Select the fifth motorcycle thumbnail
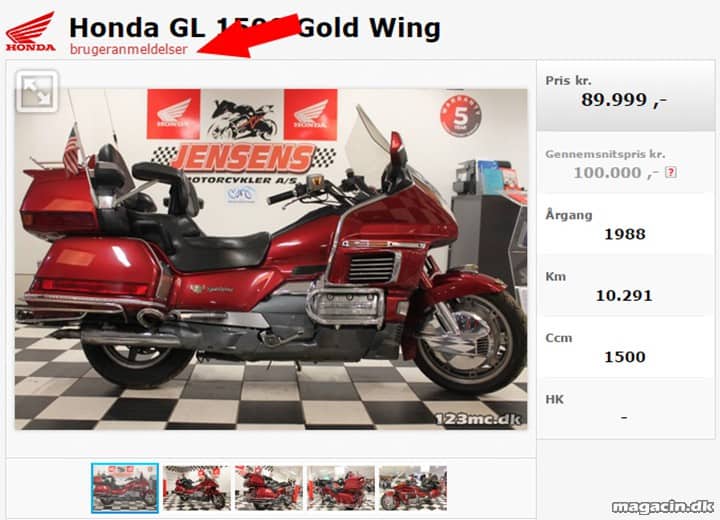The image size is (720, 520). (x=413, y=488)
